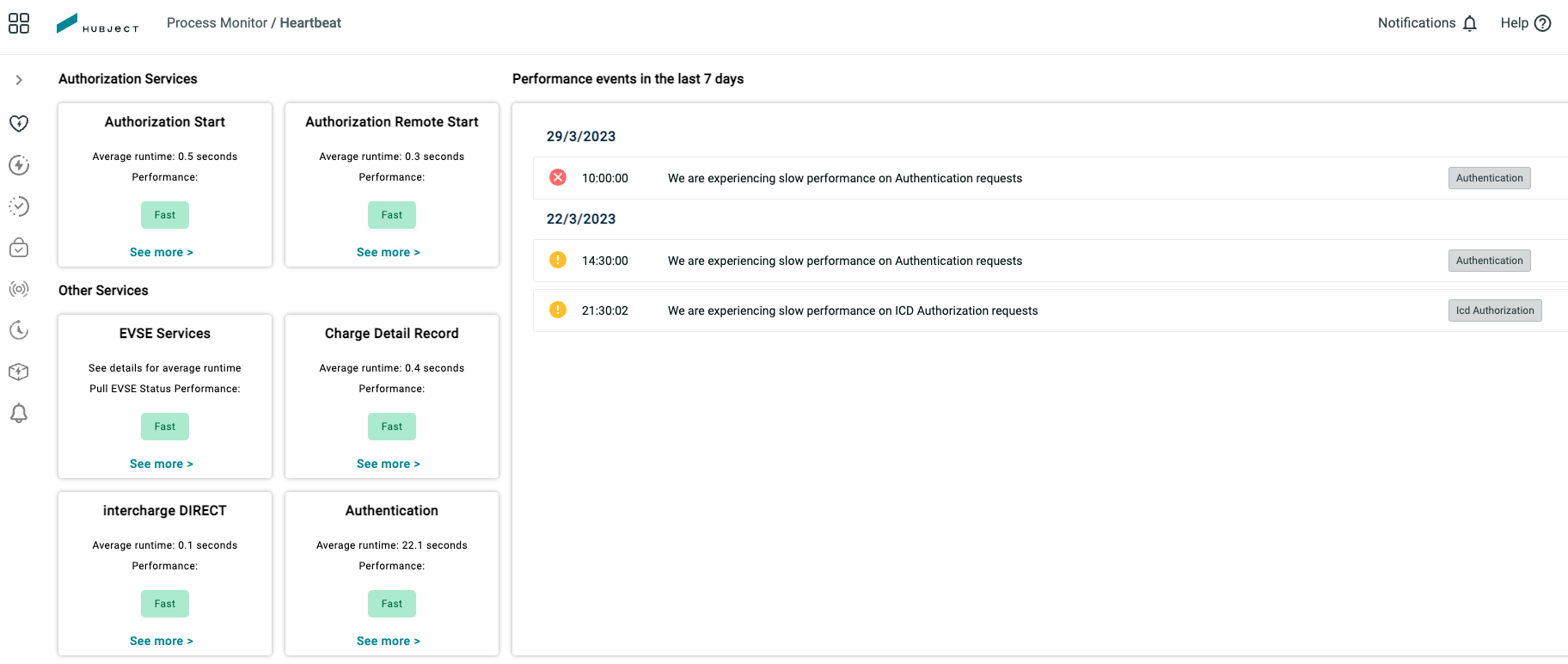This screenshot has height=664, width=1568.
Task: Click the Authentication card title
Action: pos(392,511)
